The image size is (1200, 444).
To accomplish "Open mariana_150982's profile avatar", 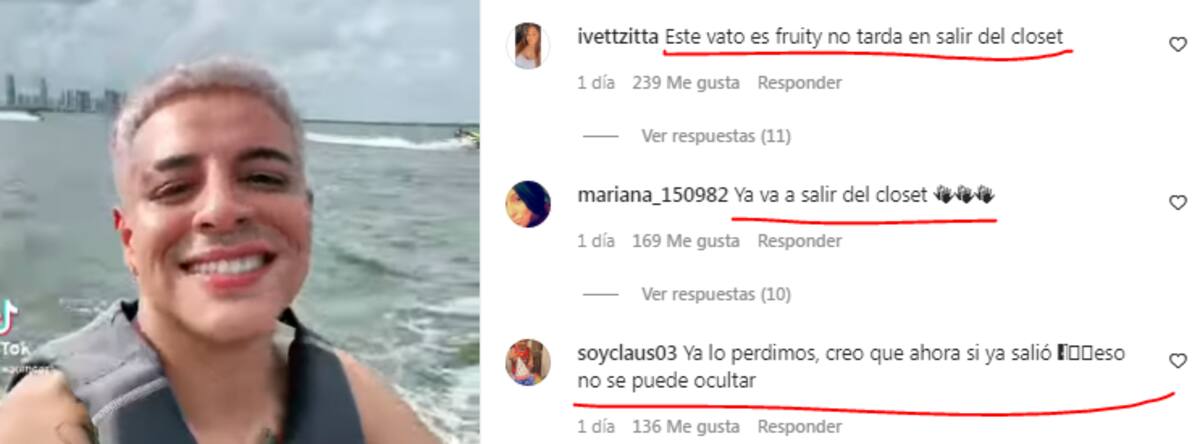I will (x=527, y=204).
